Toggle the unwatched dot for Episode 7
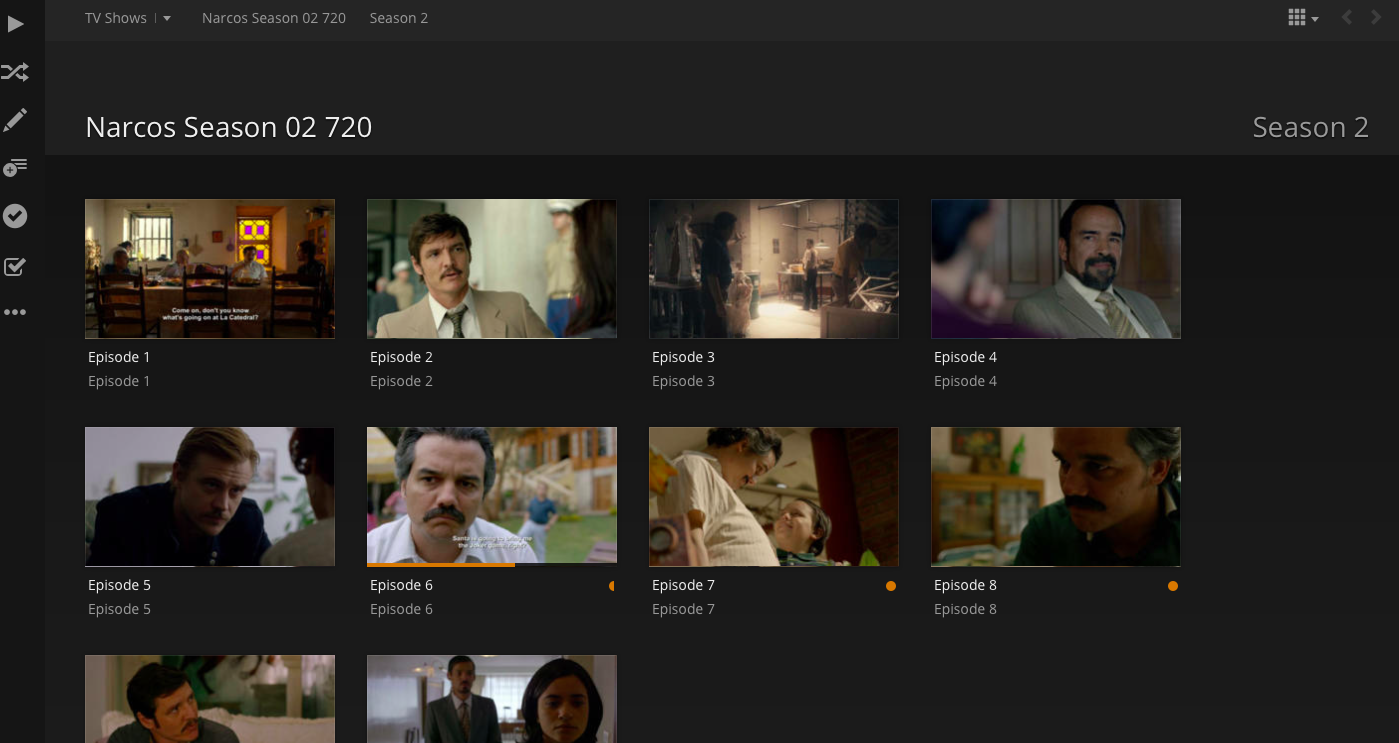This screenshot has width=1399, height=743. [x=891, y=586]
